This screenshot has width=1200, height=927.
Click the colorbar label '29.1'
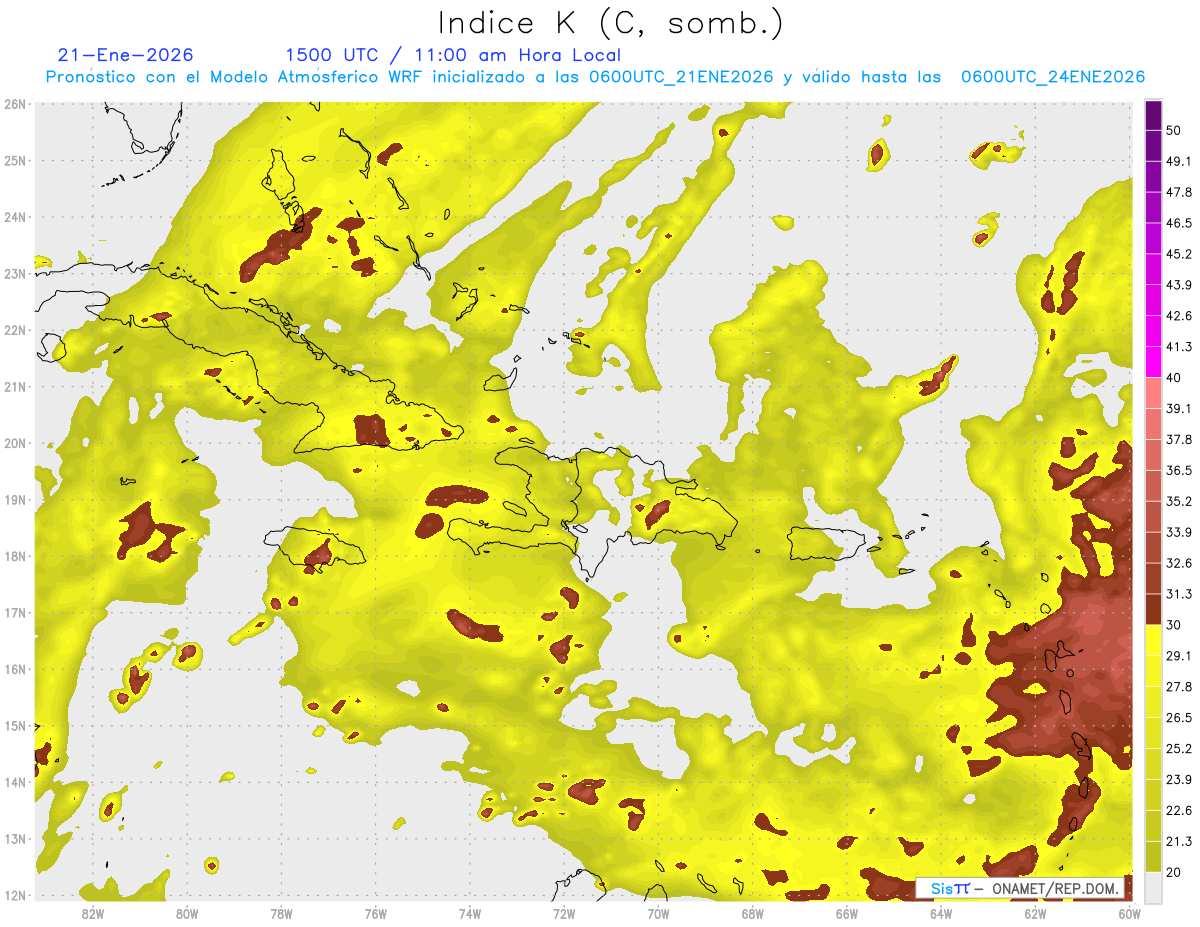(x=1178, y=655)
